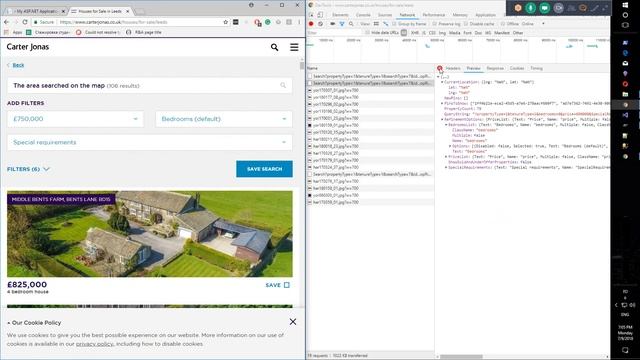640x360 pixels.
Task: Switch to the Console tab in DevTools
Action: click(363, 15)
